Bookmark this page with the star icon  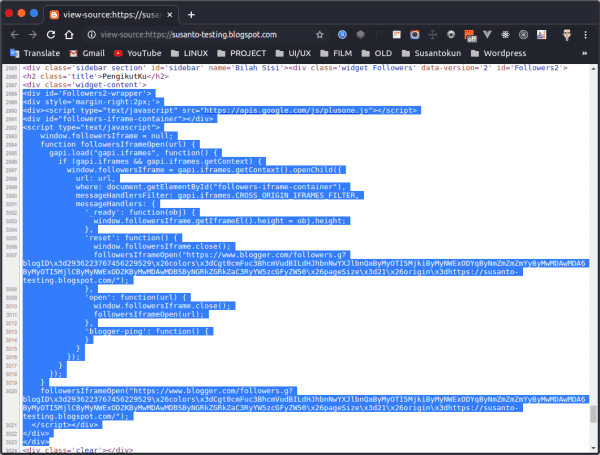coord(320,35)
